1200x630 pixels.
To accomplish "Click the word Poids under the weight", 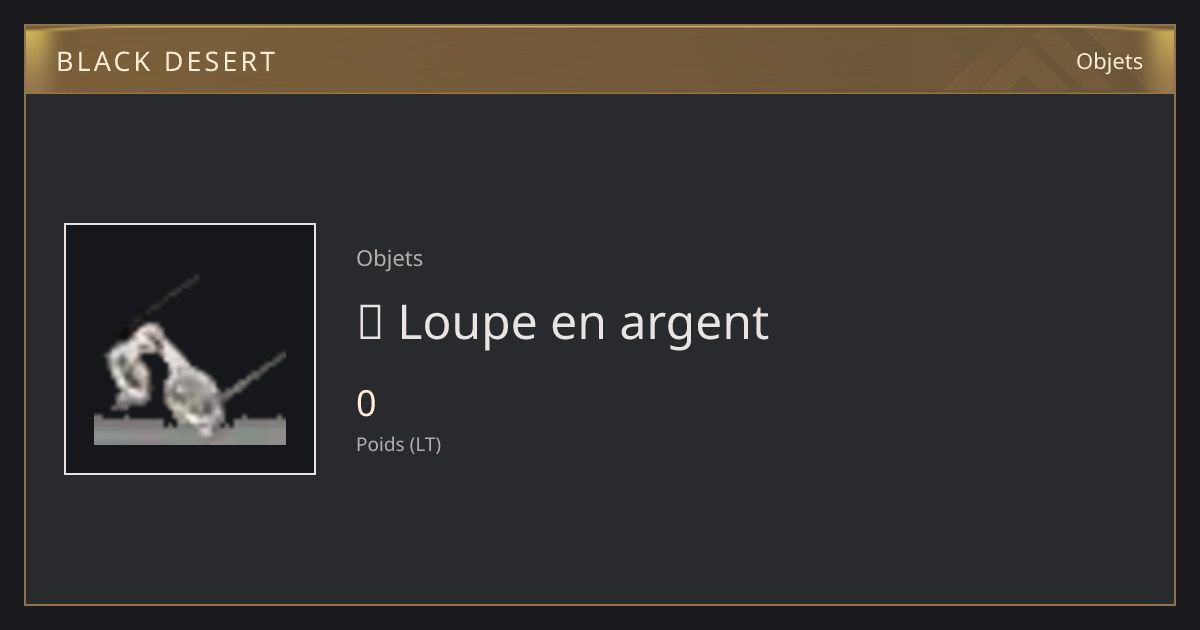I will tap(378, 444).
